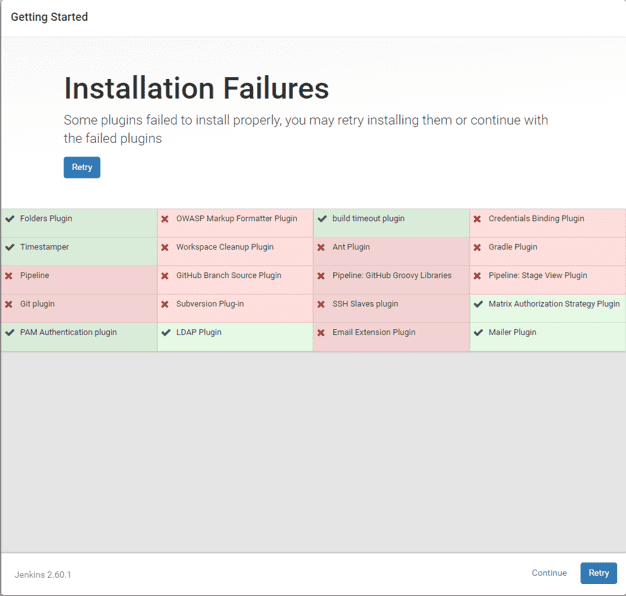Click the OWASP Markup Formatter Plugin label
Viewport: 626px width, 596px height.
237,218
